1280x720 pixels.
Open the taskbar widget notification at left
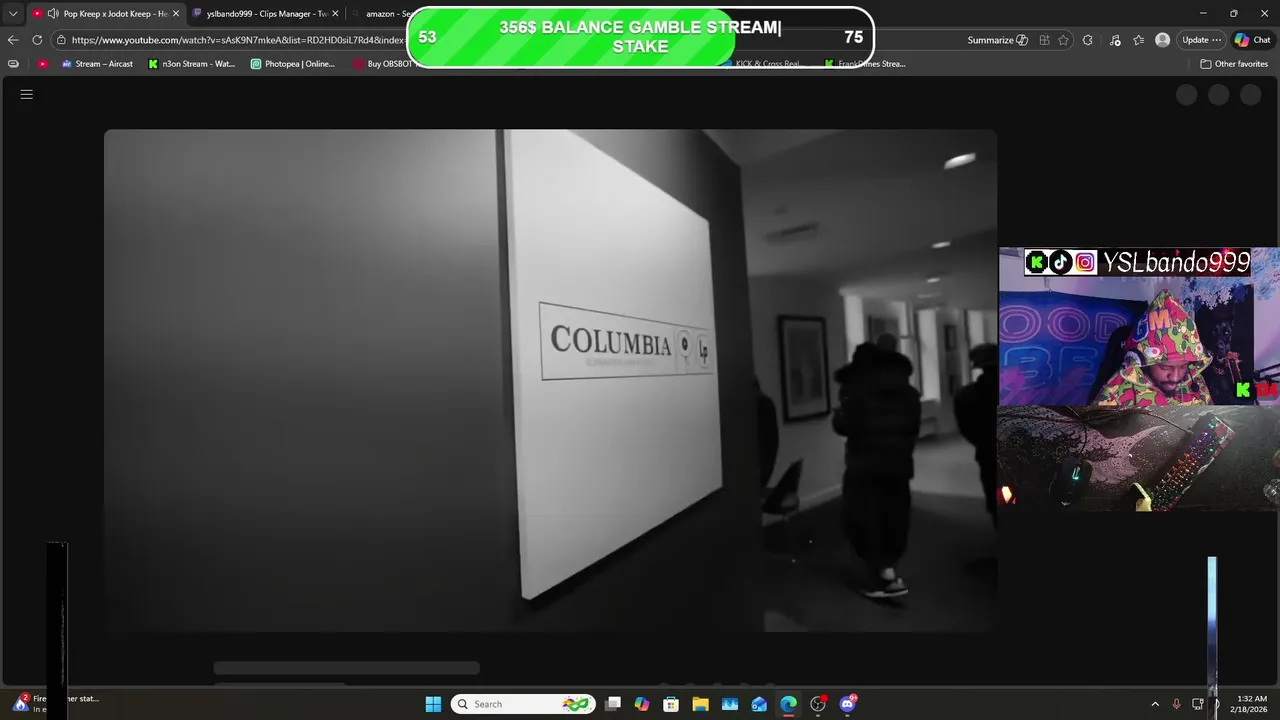[x=55, y=704]
